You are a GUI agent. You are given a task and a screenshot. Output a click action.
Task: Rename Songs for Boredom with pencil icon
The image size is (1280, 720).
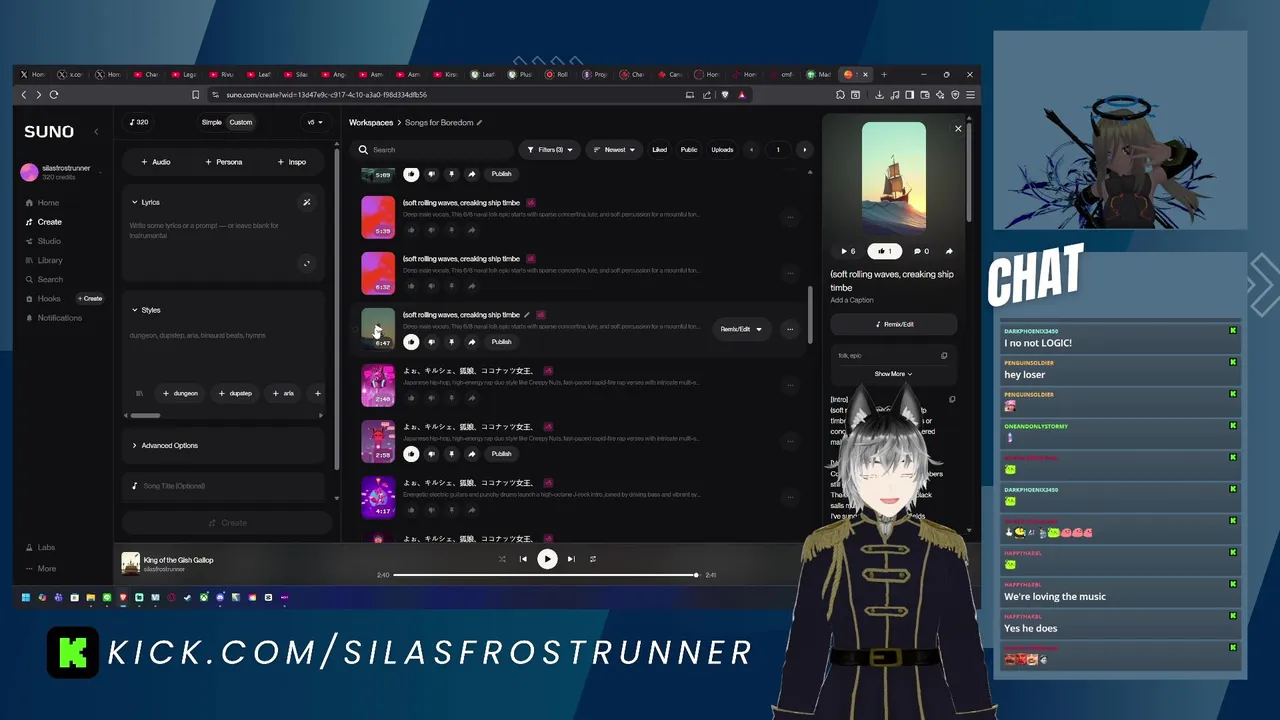[x=479, y=123]
